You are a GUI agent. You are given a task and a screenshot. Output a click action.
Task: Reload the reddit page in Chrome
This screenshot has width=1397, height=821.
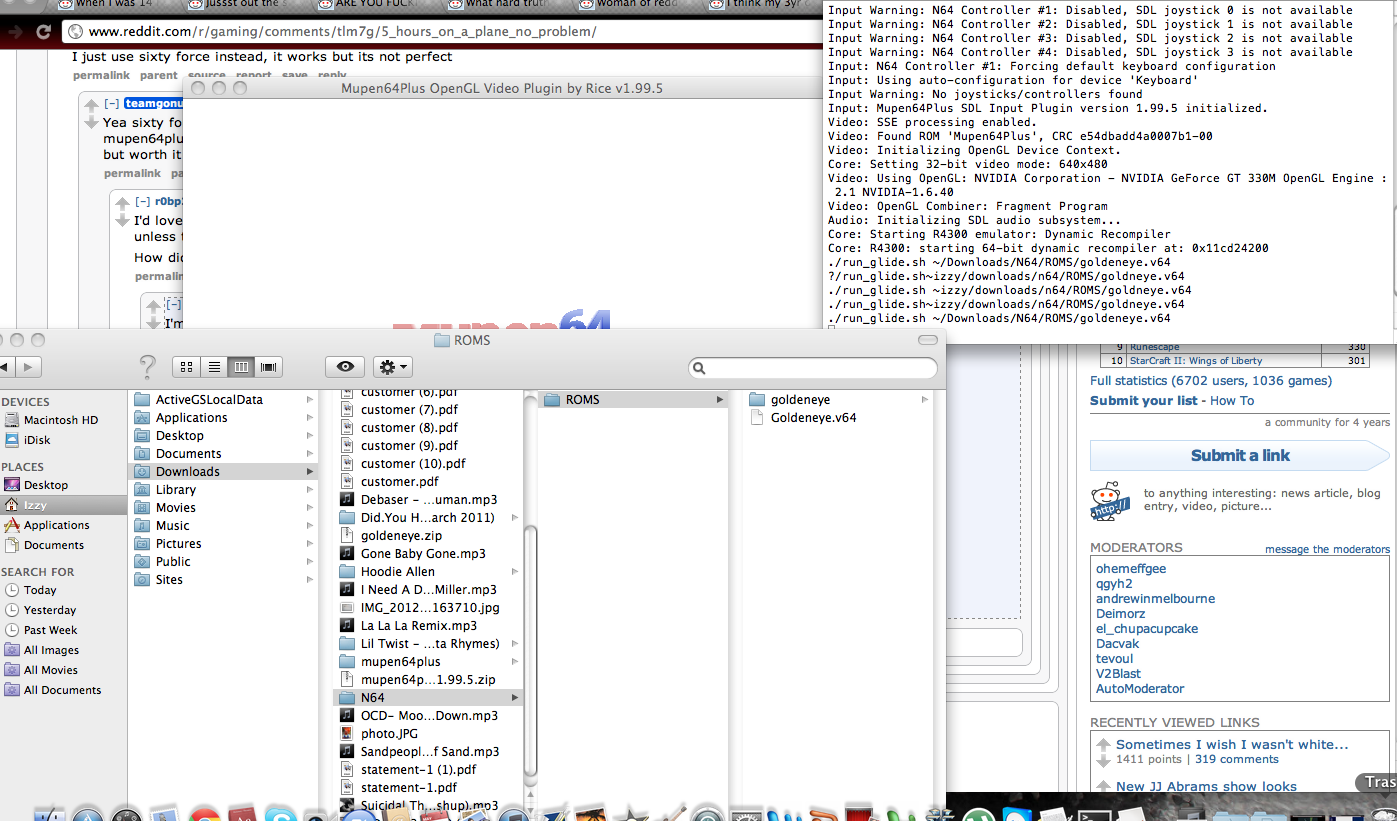click(x=44, y=32)
